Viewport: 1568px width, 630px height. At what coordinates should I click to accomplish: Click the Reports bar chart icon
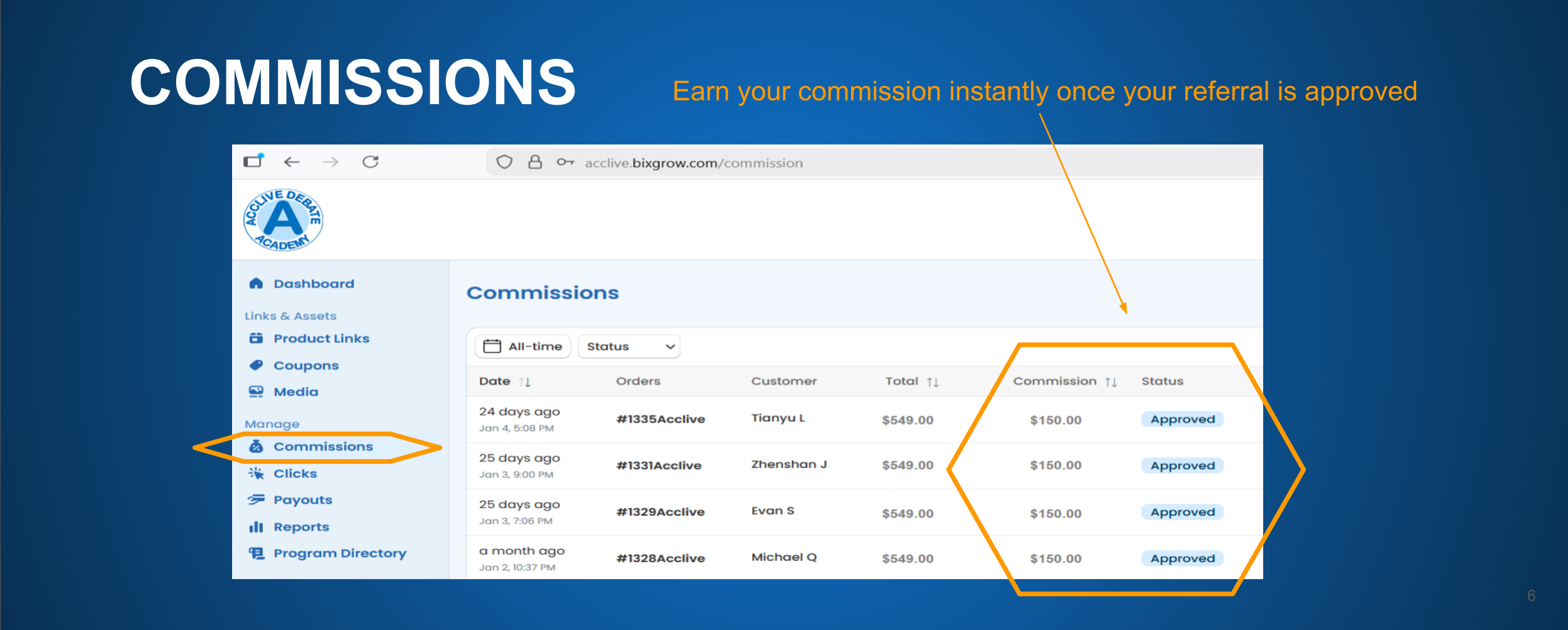pyautogui.click(x=256, y=527)
